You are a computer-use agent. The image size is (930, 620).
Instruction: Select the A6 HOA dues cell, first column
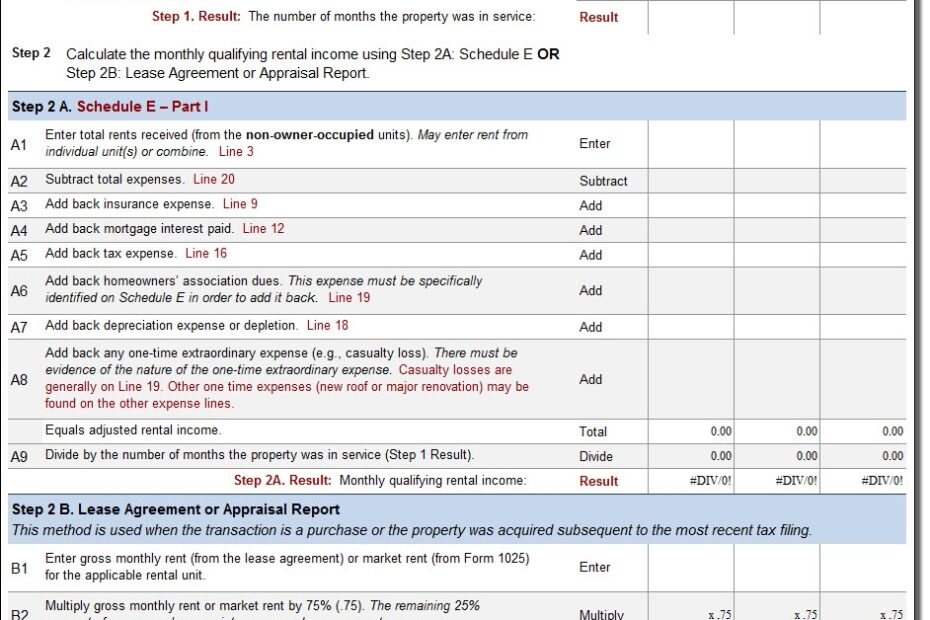click(x=691, y=291)
